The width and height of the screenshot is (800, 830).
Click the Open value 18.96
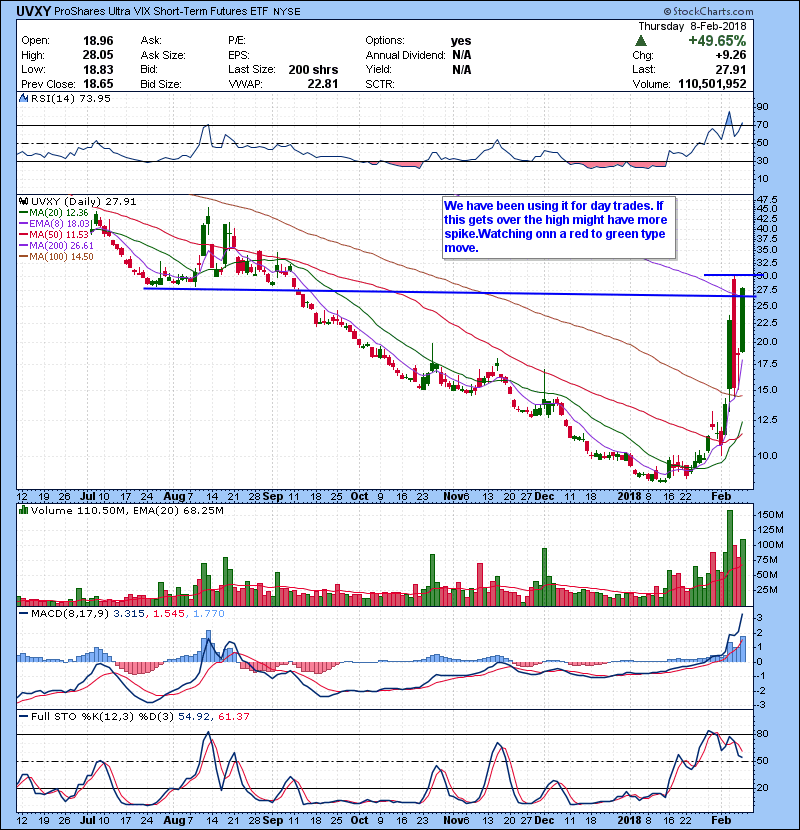[x=98, y=41]
